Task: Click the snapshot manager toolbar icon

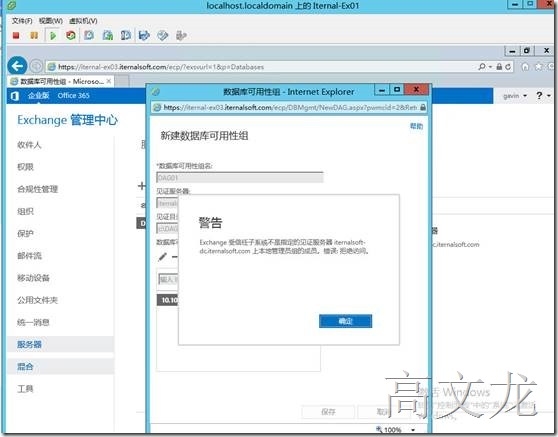Action: pyautogui.click(x=126, y=35)
